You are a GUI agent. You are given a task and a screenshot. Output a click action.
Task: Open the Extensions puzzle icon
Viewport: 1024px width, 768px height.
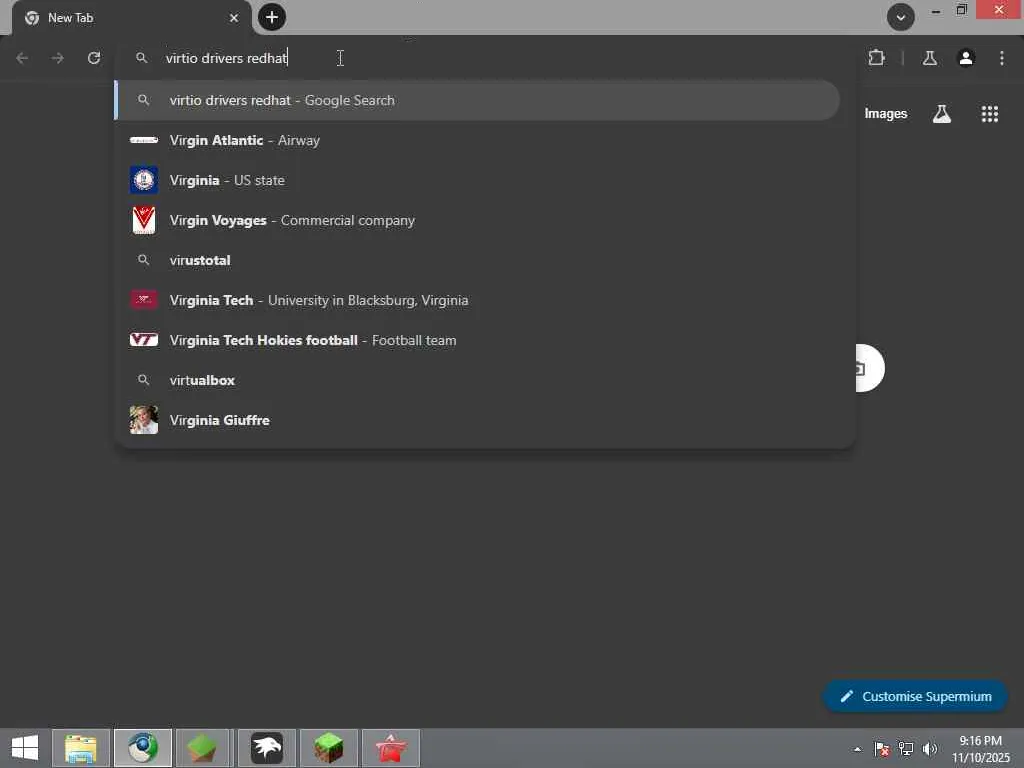(876, 58)
